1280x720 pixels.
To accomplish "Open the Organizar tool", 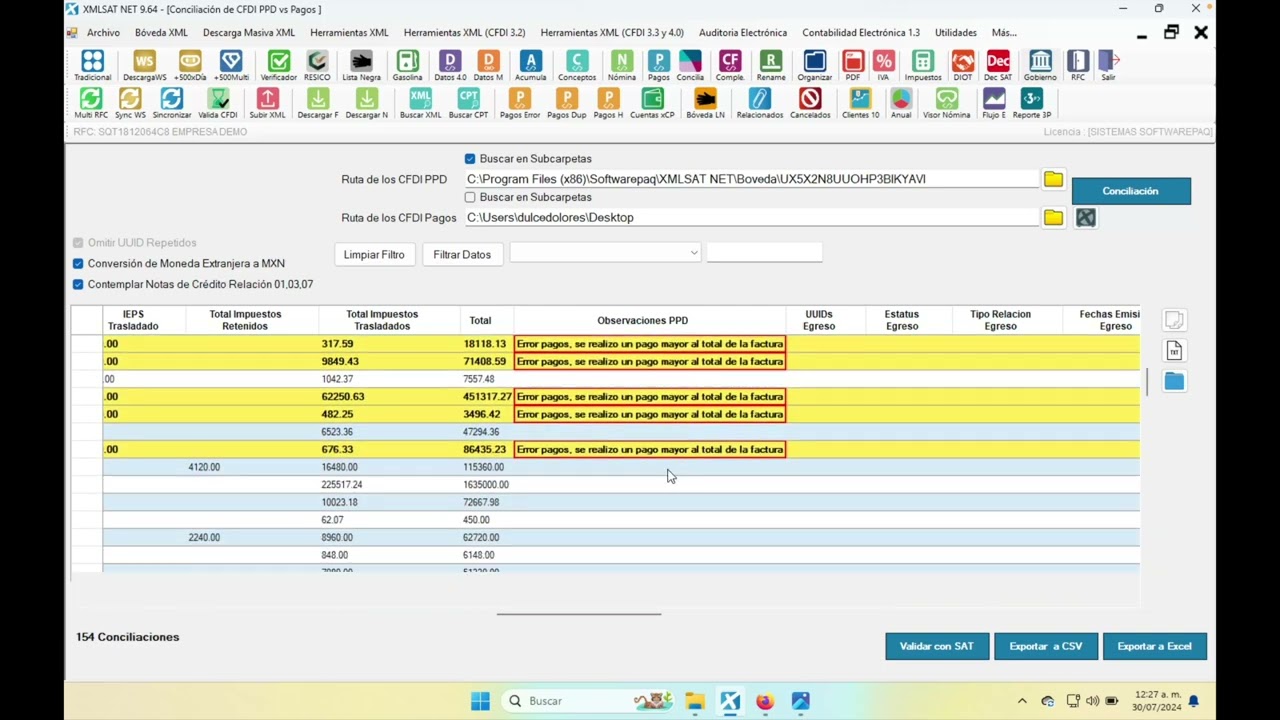I will pyautogui.click(x=814, y=66).
